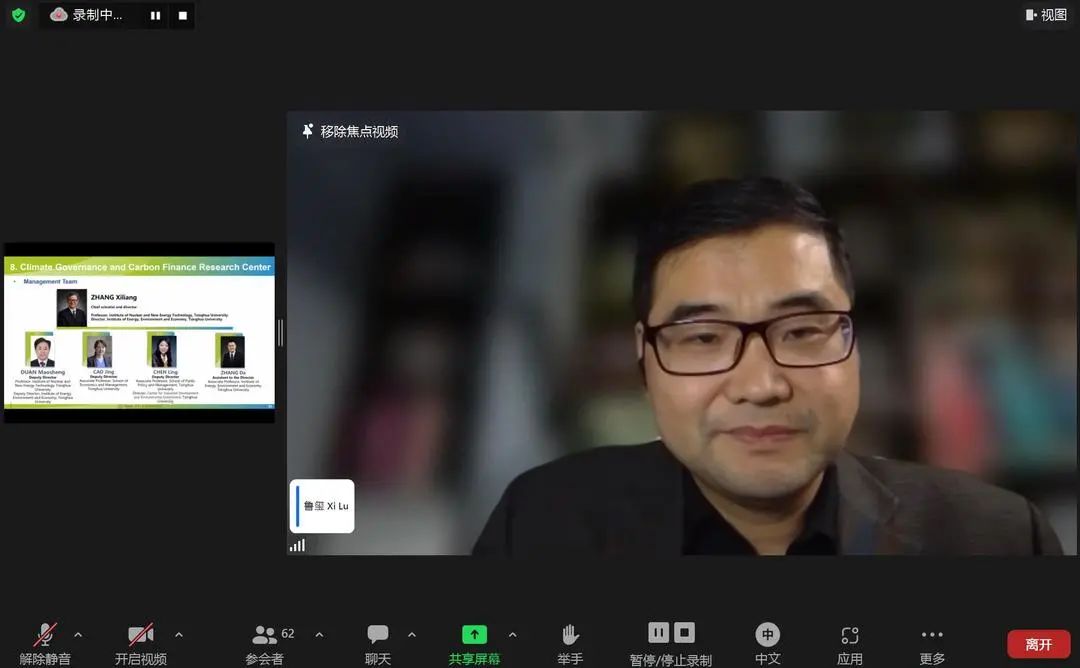
Task: Remove the spotlight pin on the video
Action: [x=350, y=131]
